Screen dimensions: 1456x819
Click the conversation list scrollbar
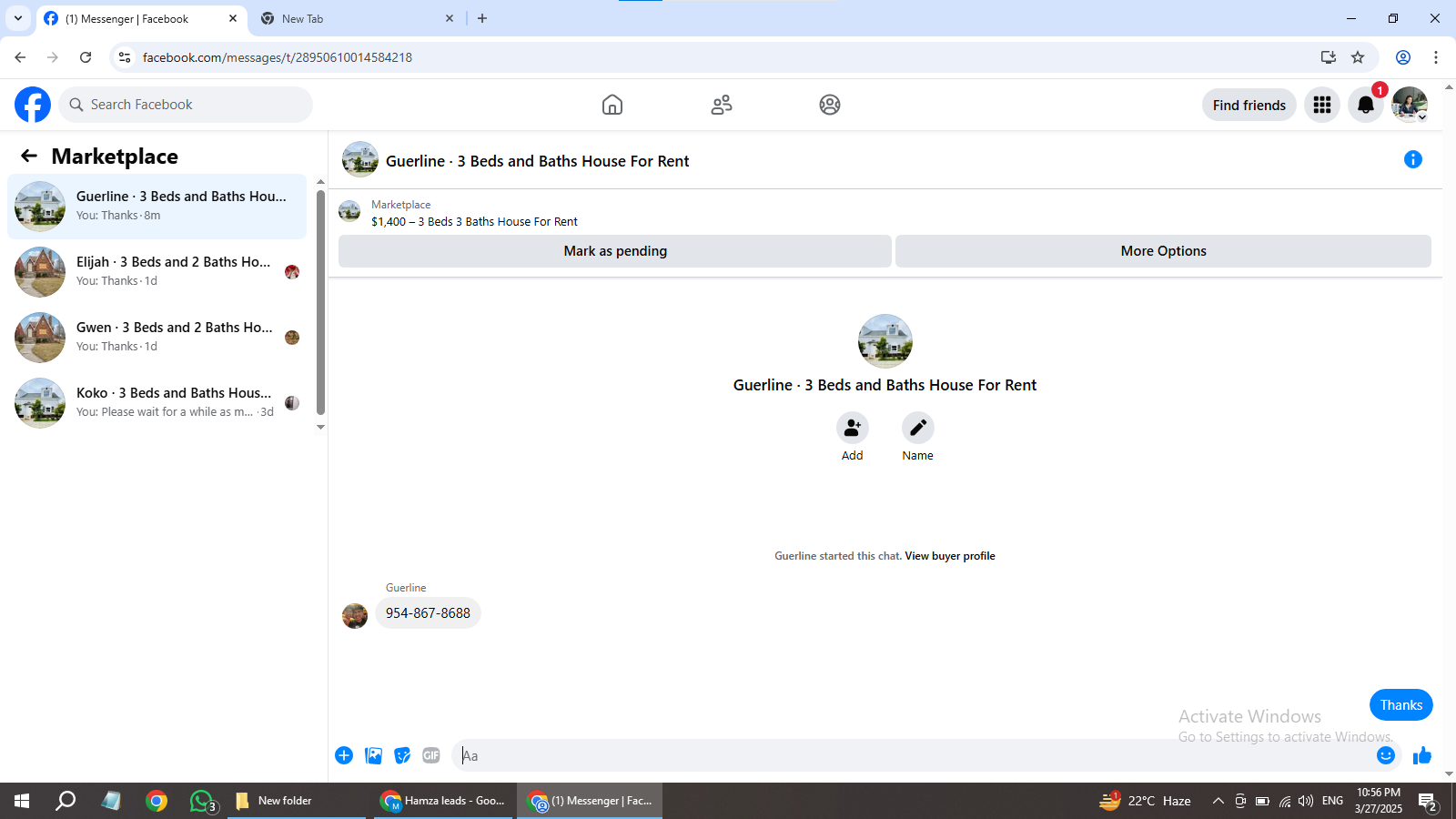(320, 300)
